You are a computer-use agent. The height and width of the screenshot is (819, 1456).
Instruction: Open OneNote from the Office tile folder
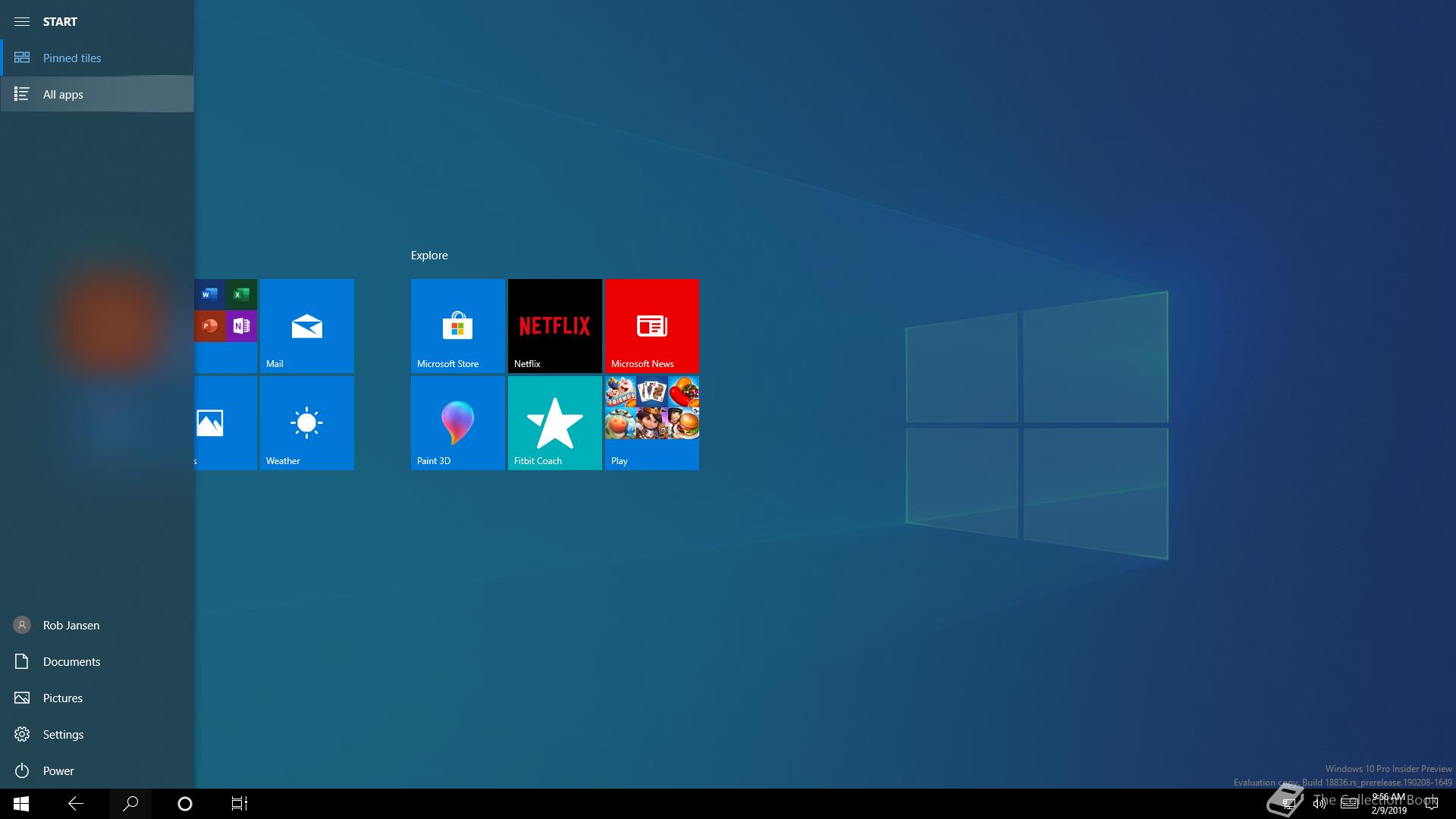pos(241,326)
